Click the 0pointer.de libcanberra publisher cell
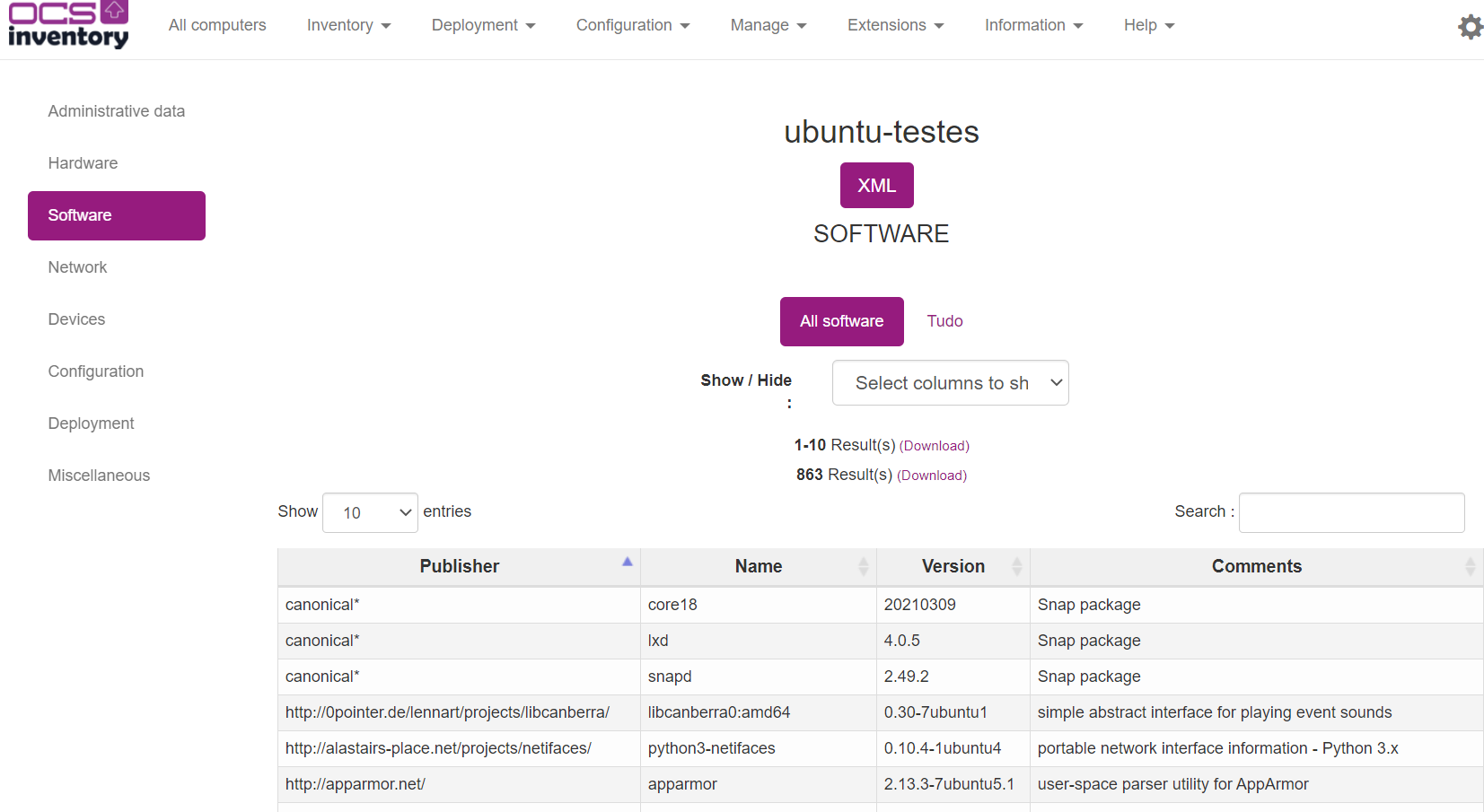 click(459, 712)
